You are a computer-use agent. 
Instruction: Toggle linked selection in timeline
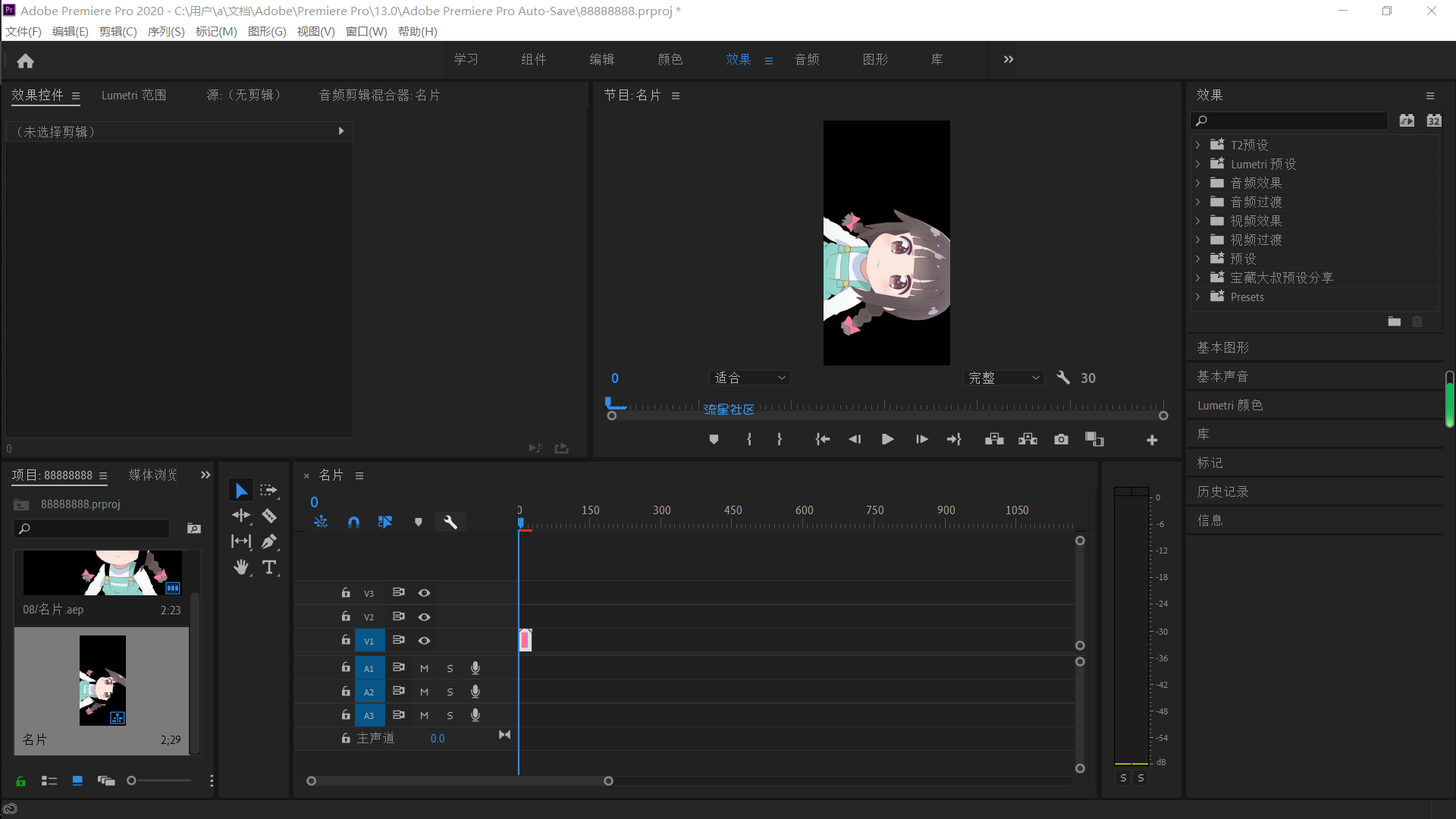click(385, 522)
